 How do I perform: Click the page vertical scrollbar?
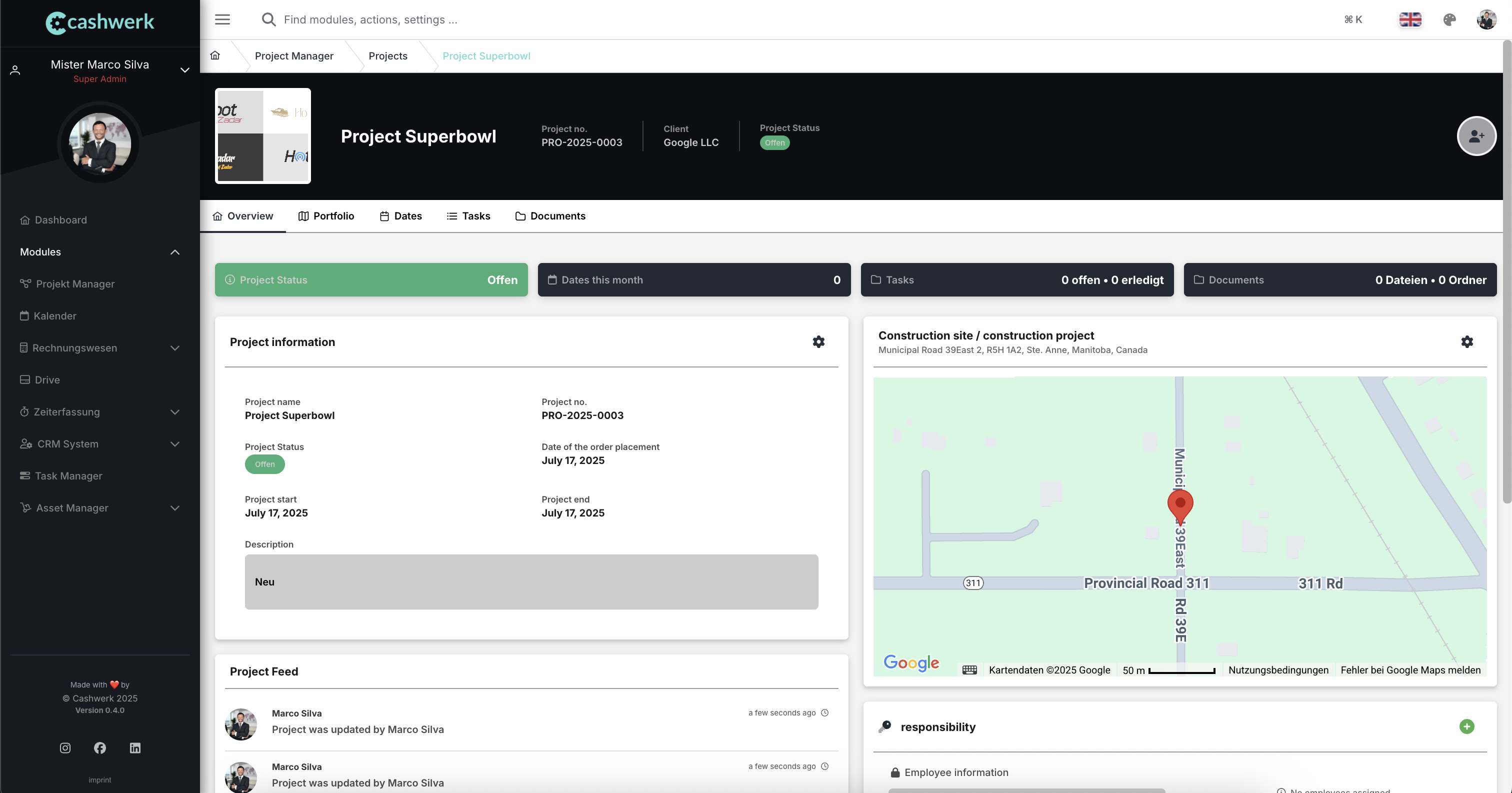coord(1506,273)
